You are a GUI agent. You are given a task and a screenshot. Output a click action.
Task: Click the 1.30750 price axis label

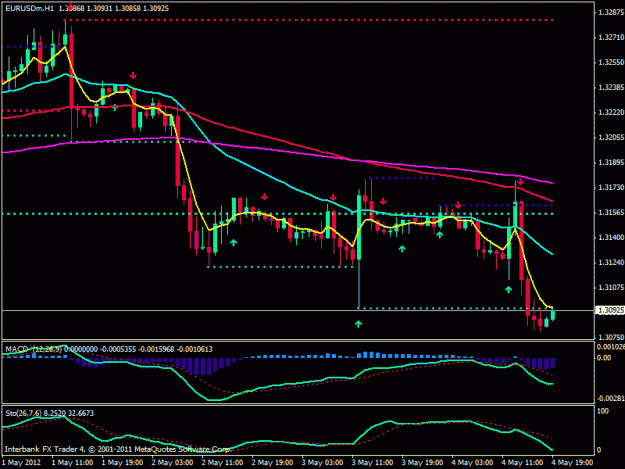point(611,337)
